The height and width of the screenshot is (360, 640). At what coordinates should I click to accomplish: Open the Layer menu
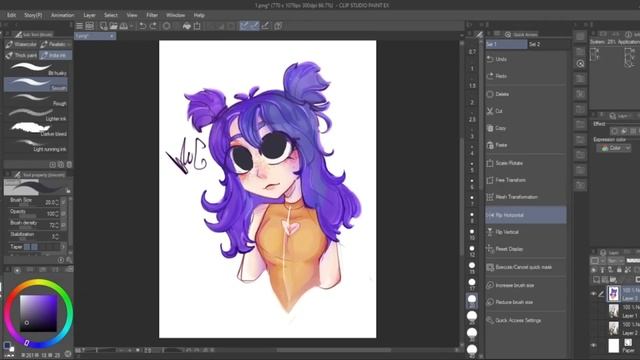pos(89,15)
